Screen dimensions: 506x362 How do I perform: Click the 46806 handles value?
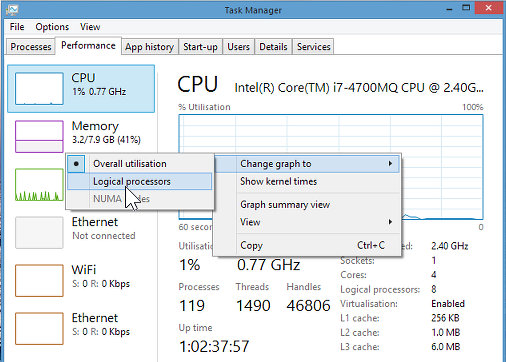point(308,306)
